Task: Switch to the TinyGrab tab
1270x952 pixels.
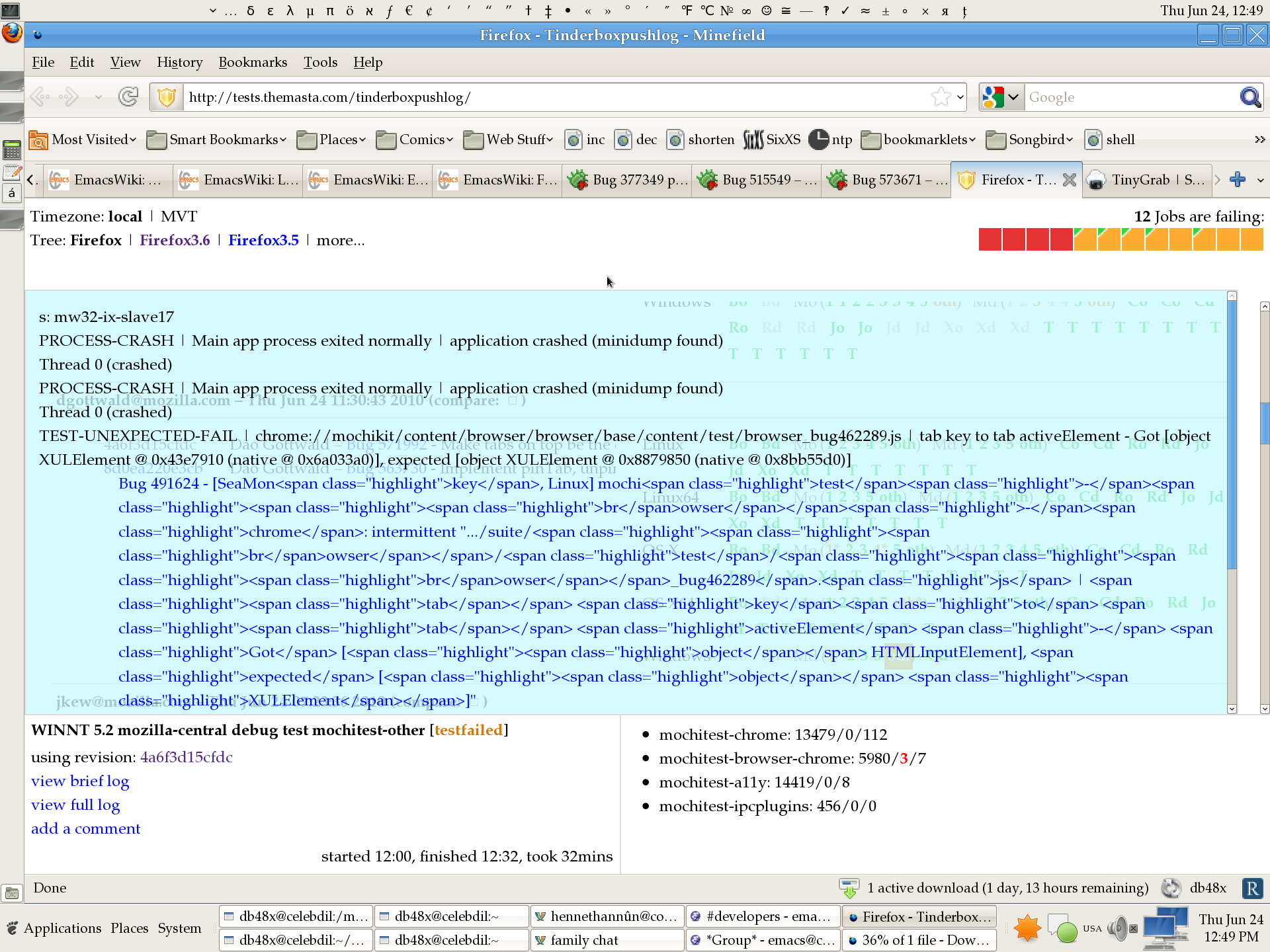Action: click(1148, 179)
